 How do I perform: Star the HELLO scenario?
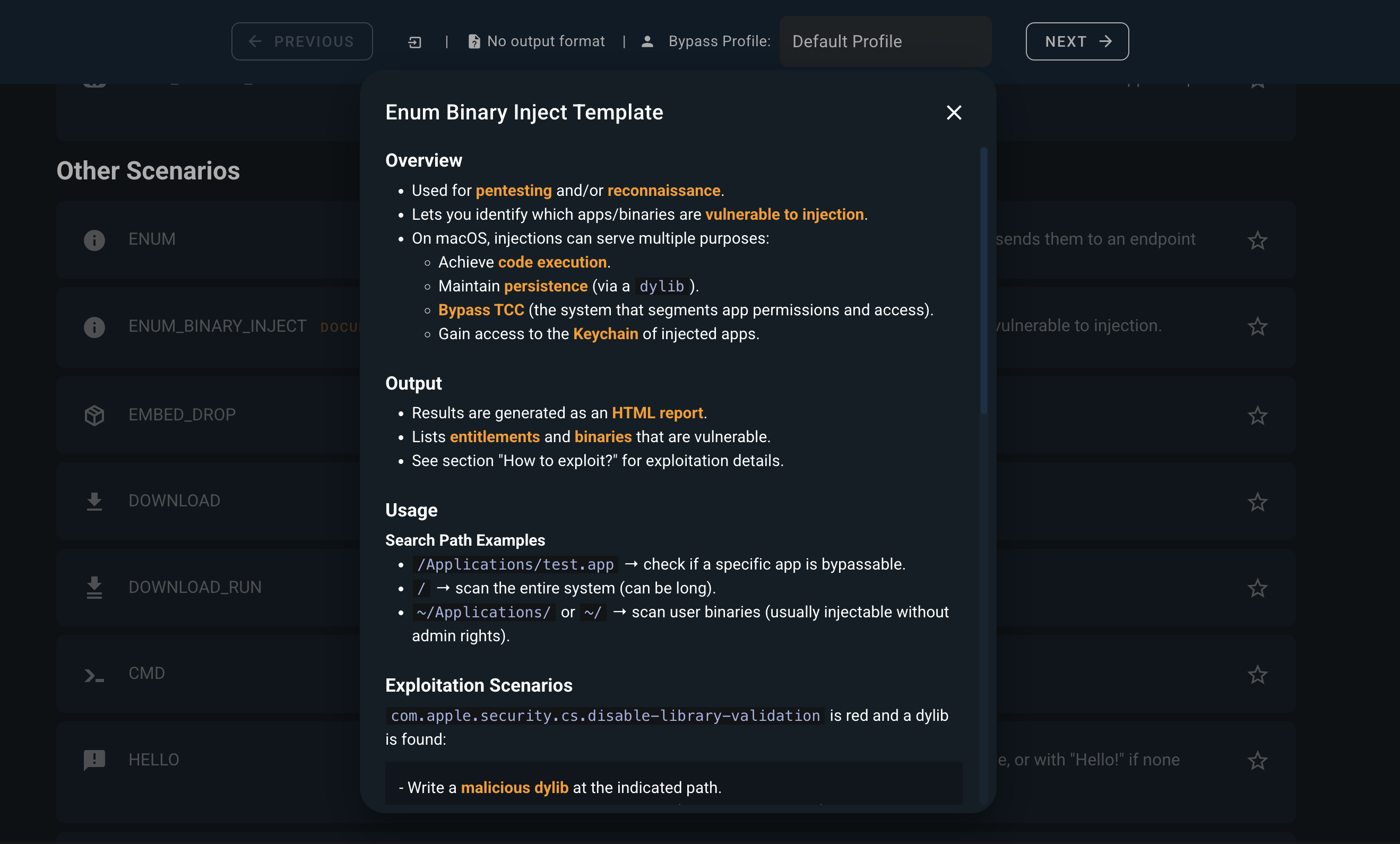click(1257, 760)
